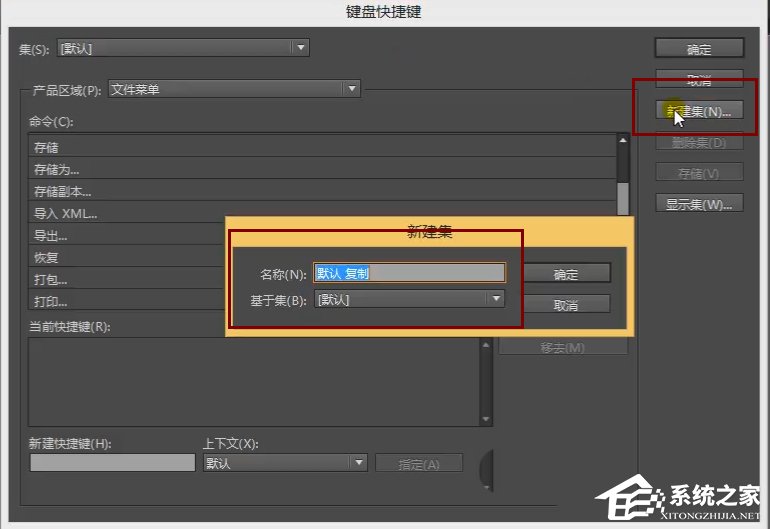Image resolution: width=770 pixels, height=529 pixels.
Task: Click the 指定(A) button
Action: click(419, 463)
